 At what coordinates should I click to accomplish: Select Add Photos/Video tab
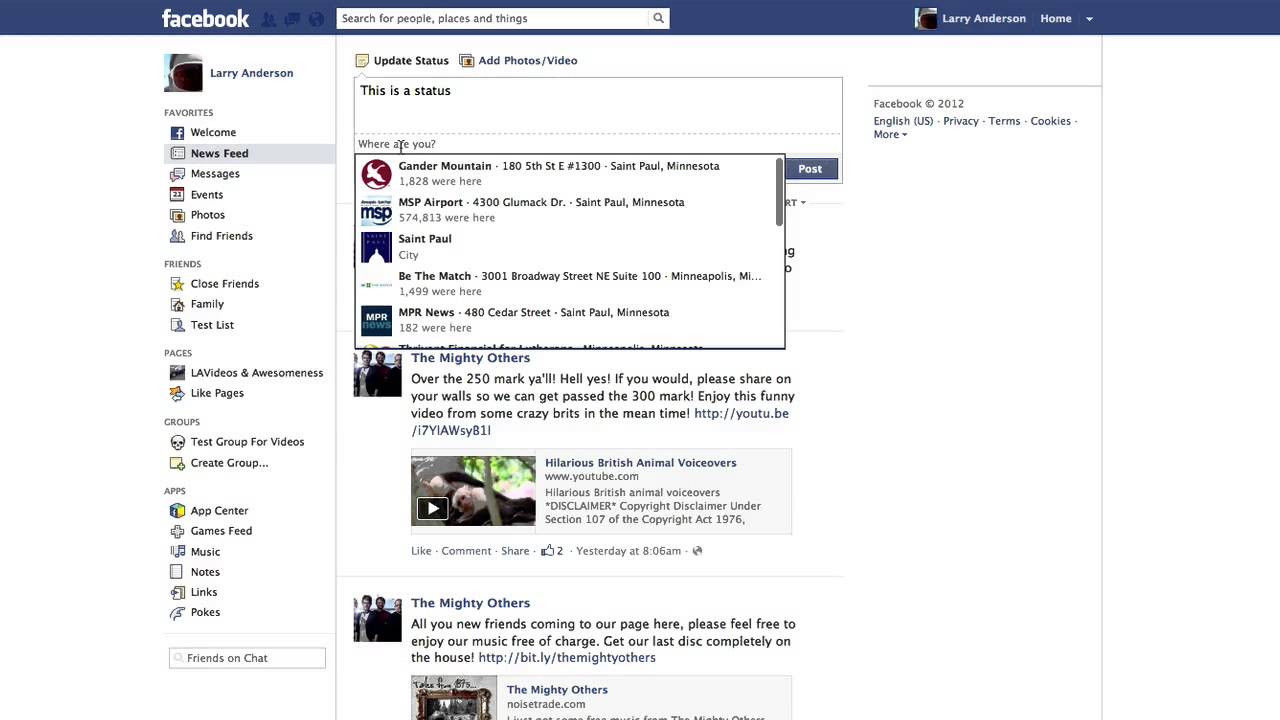coord(518,60)
